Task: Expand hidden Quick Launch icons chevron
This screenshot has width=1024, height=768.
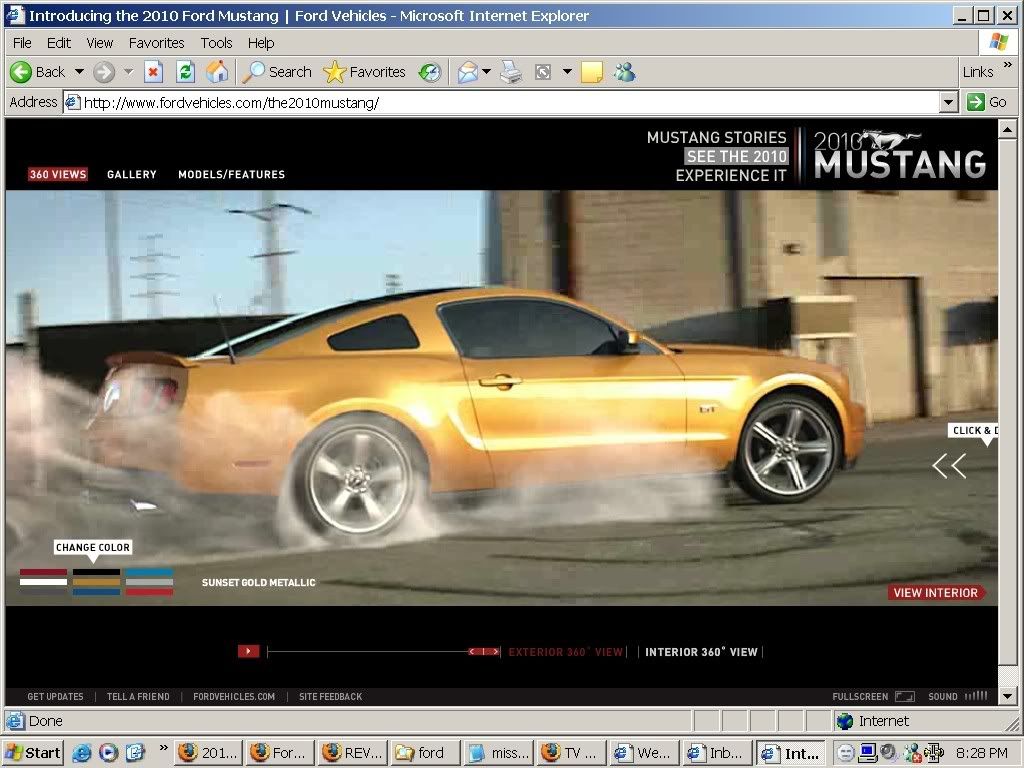Action: pyautogui.click(x=163, y=747)
